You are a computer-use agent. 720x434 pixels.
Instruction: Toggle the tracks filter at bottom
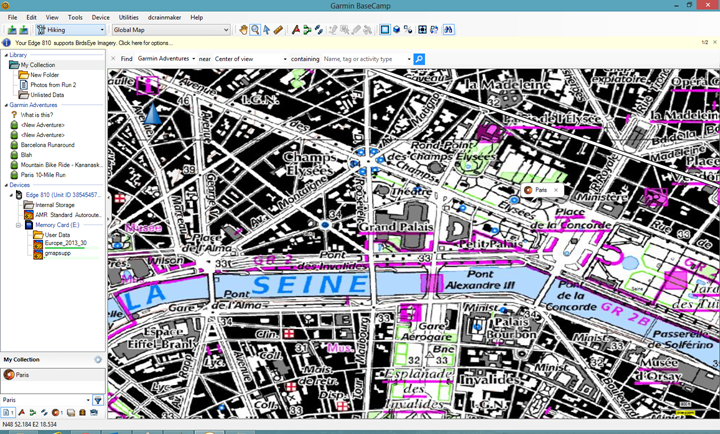coord(44,412)
